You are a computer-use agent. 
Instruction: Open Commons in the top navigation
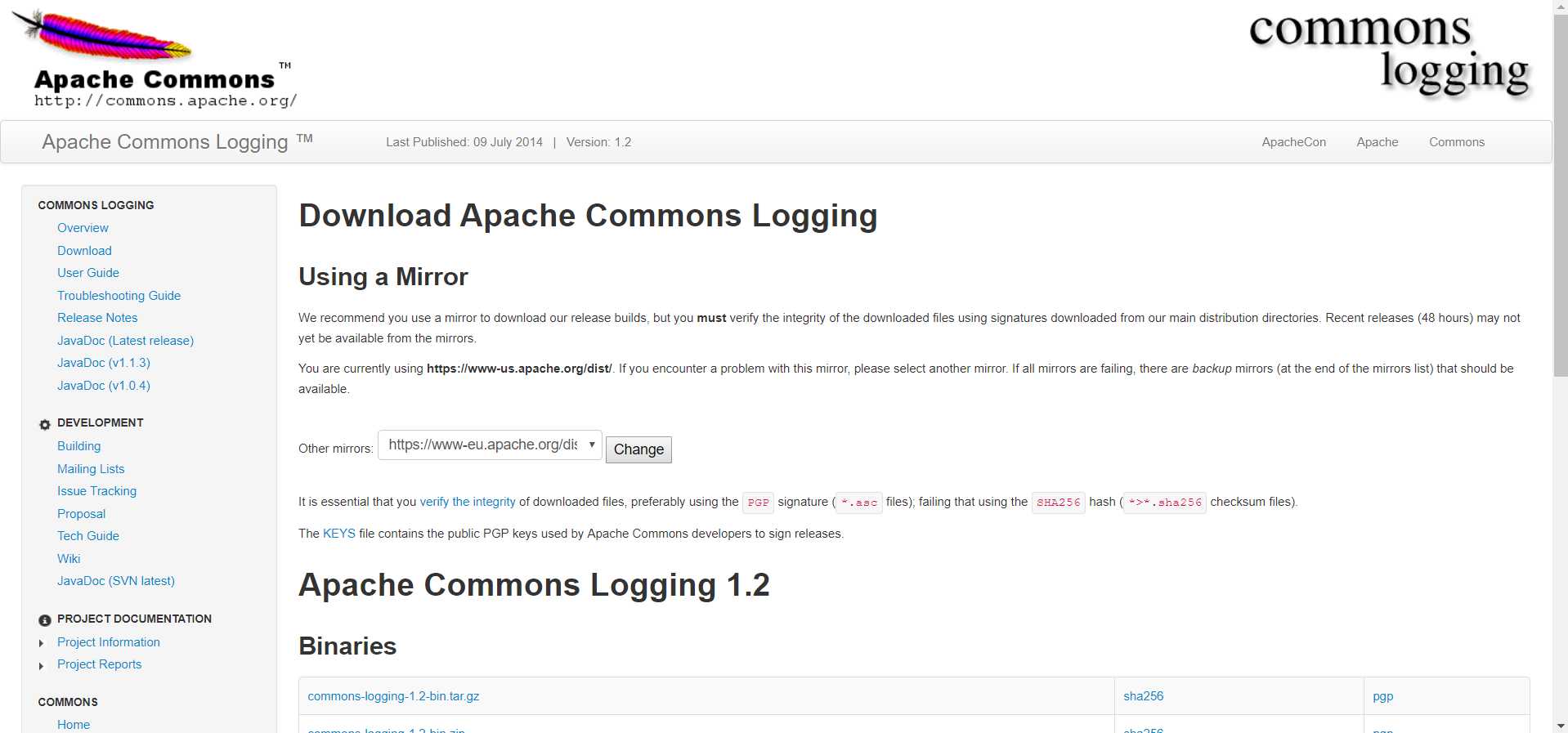pos(1457,142)
